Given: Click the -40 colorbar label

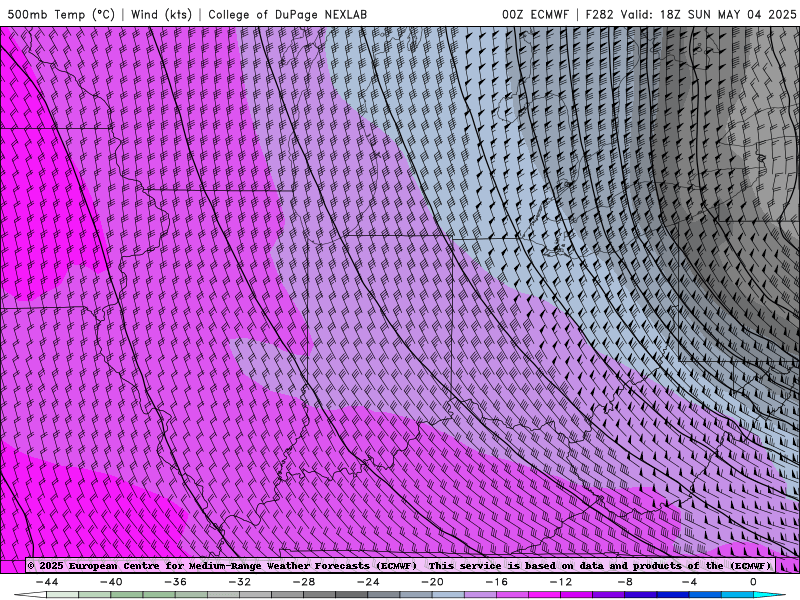Looking at the screenshot, I should point(111,582).
